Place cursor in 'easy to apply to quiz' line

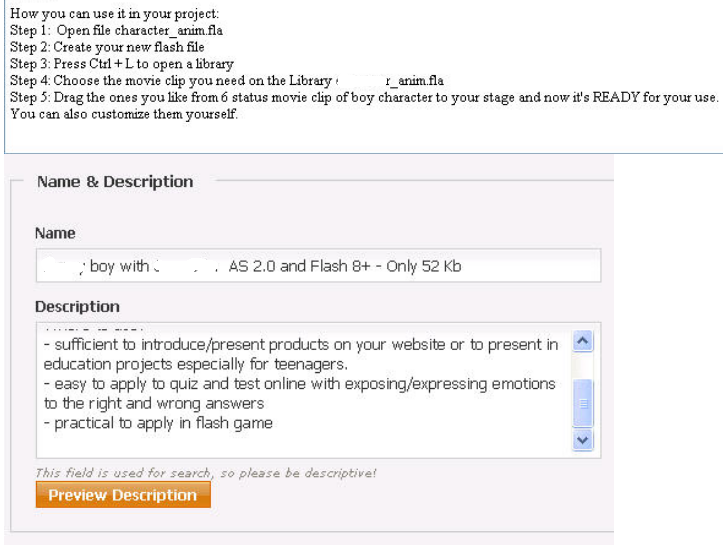299,384
